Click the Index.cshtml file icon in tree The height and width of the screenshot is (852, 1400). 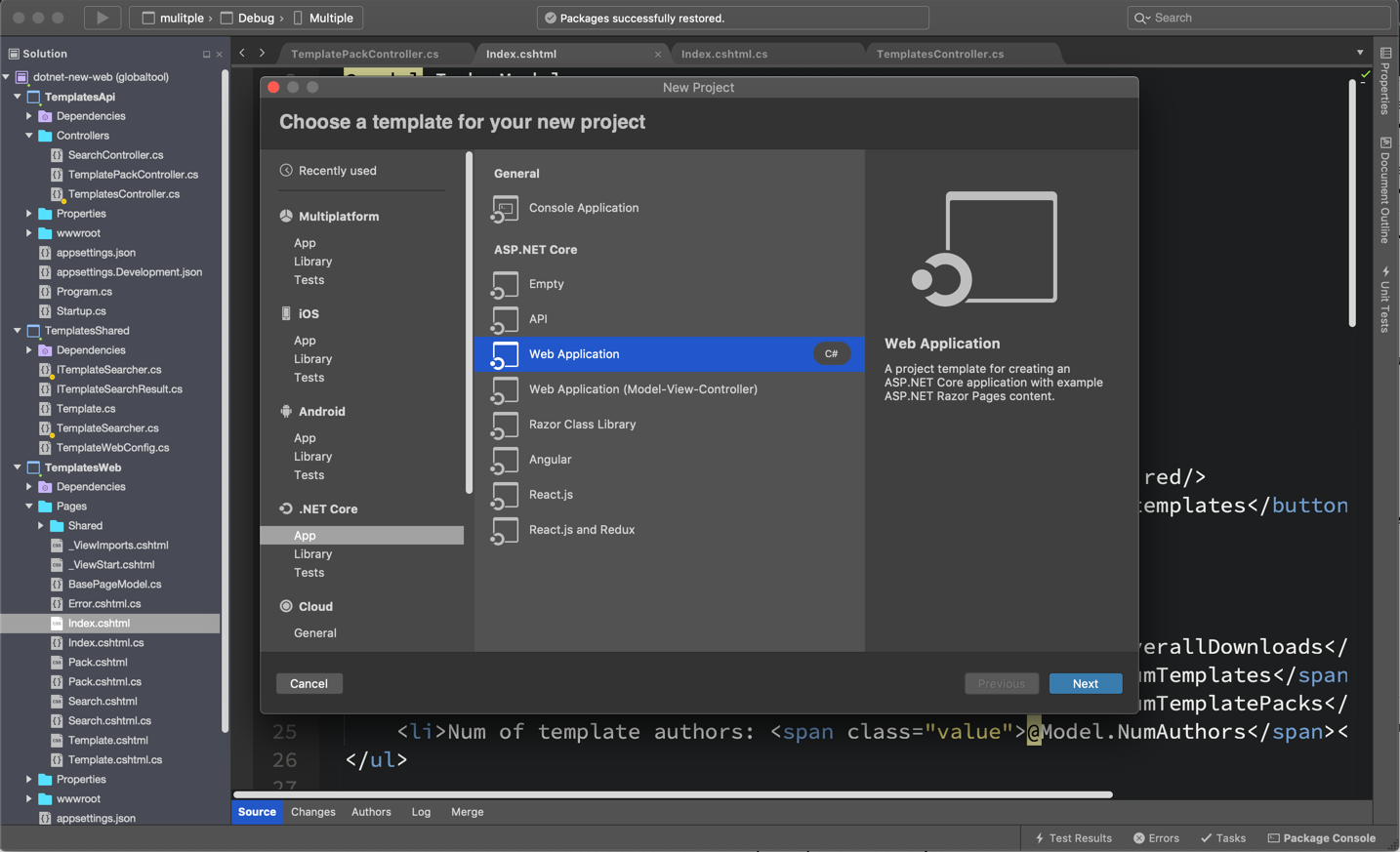(x=57, y=623)
